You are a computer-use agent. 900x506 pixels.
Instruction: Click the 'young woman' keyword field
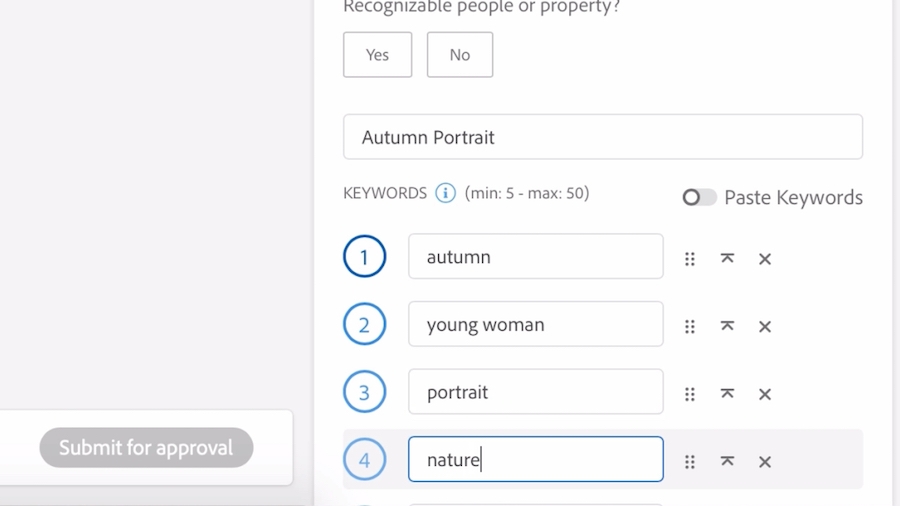pyautogui.click(x=535, y=325)
